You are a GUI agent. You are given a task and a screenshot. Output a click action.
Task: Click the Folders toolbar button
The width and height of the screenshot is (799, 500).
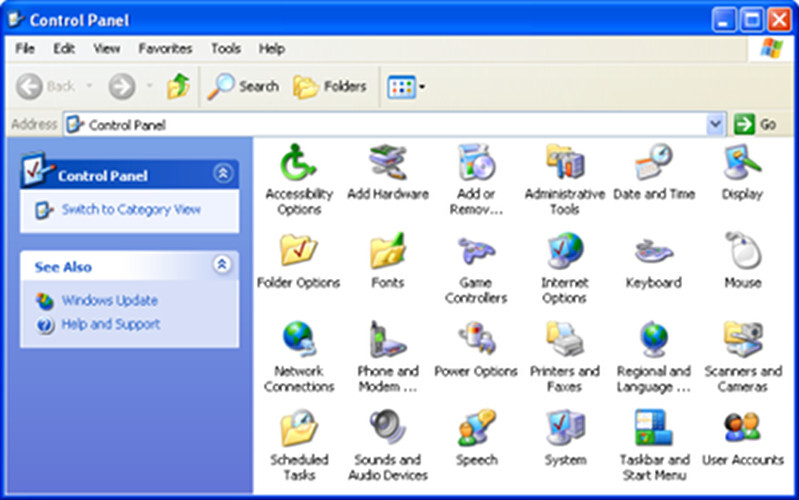coord(330,87)
